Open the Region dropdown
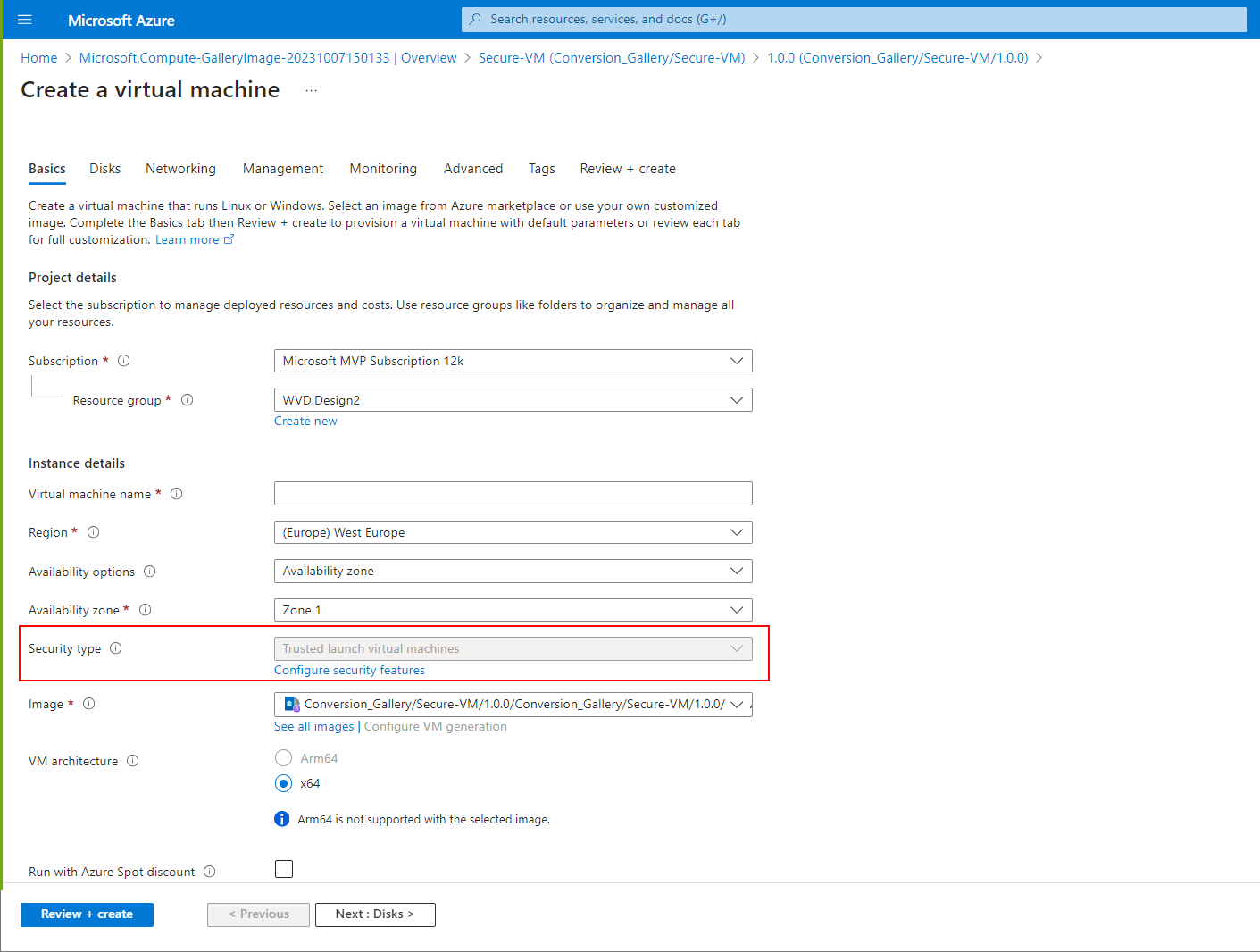1260x952 pixels. 513,532
